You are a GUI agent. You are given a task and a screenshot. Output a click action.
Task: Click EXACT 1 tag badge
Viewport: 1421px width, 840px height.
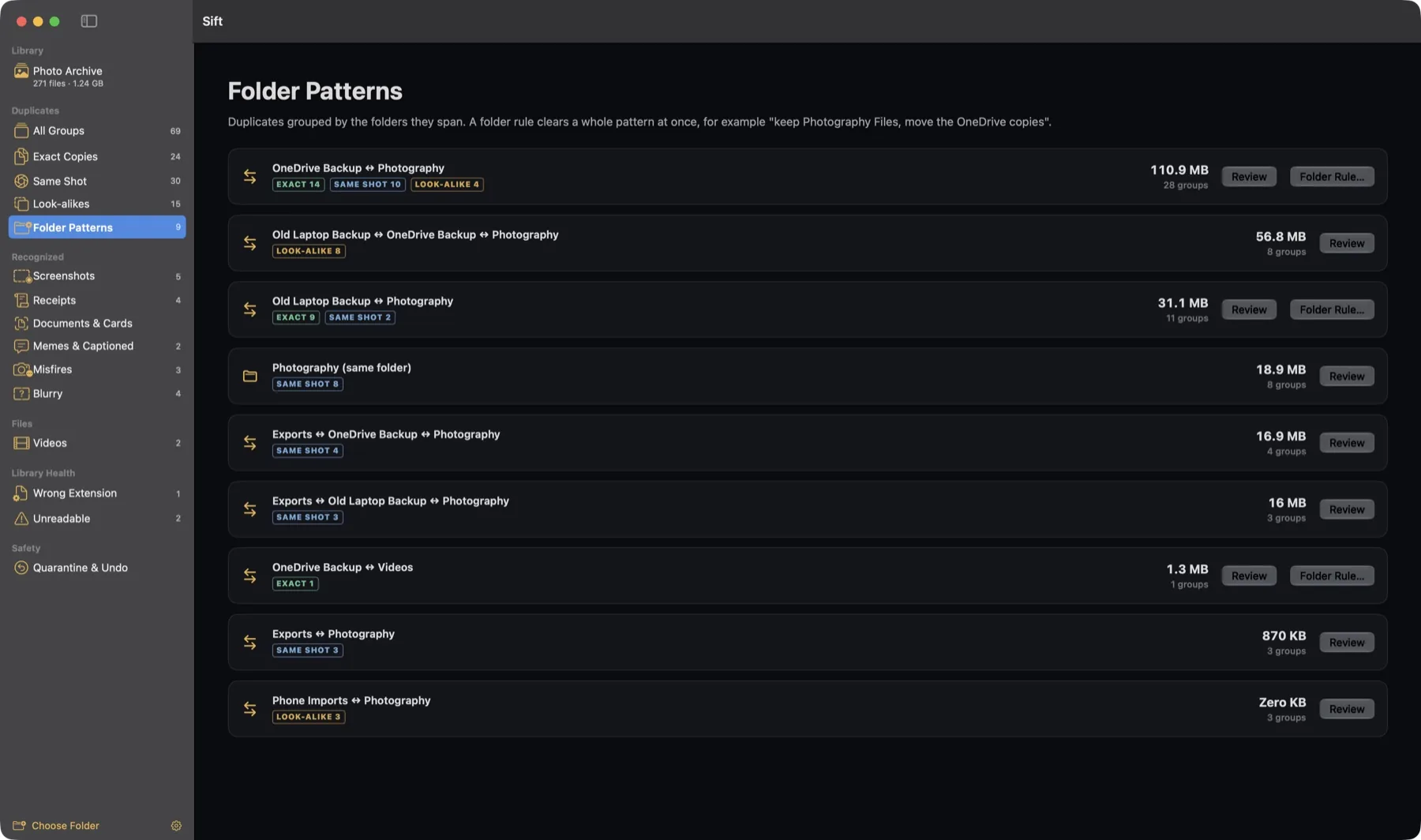tap(295, 584)
